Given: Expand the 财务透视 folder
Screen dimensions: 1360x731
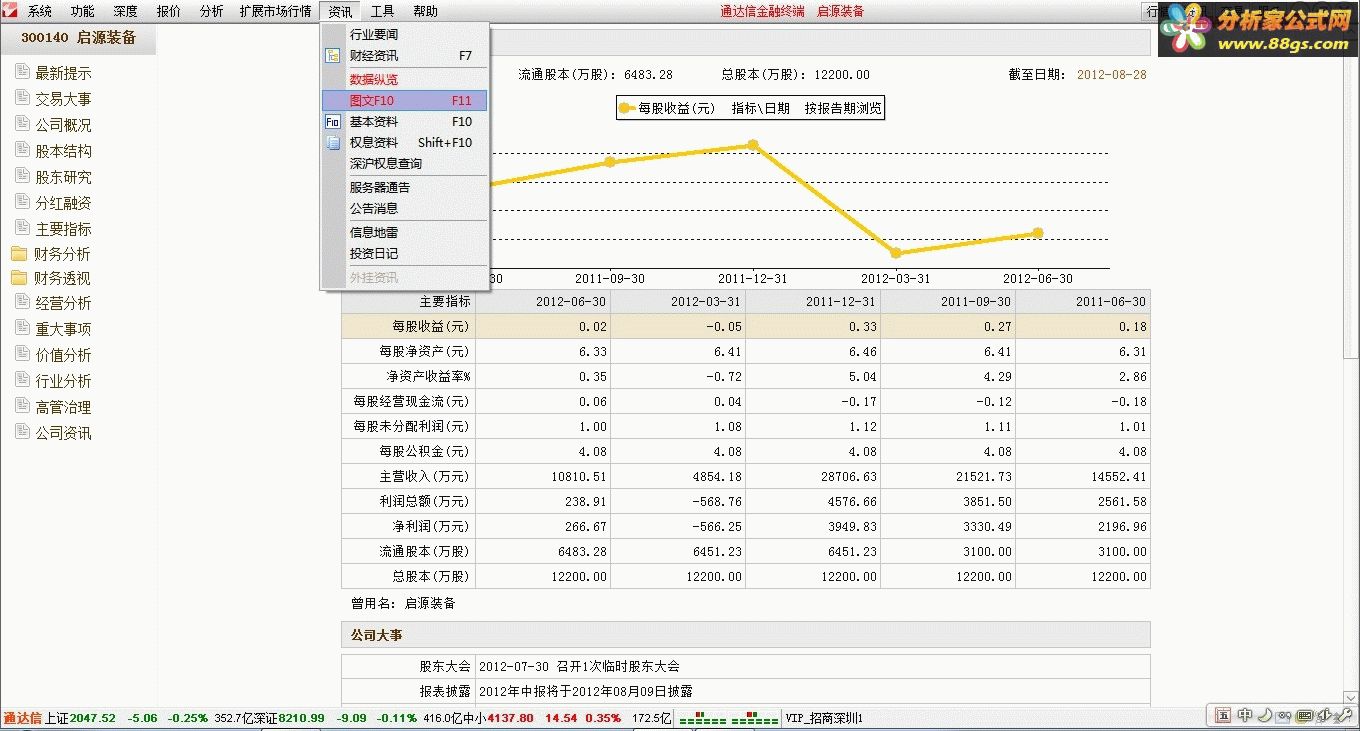Looking at the screenshot, I should click(x=64, y=278).
